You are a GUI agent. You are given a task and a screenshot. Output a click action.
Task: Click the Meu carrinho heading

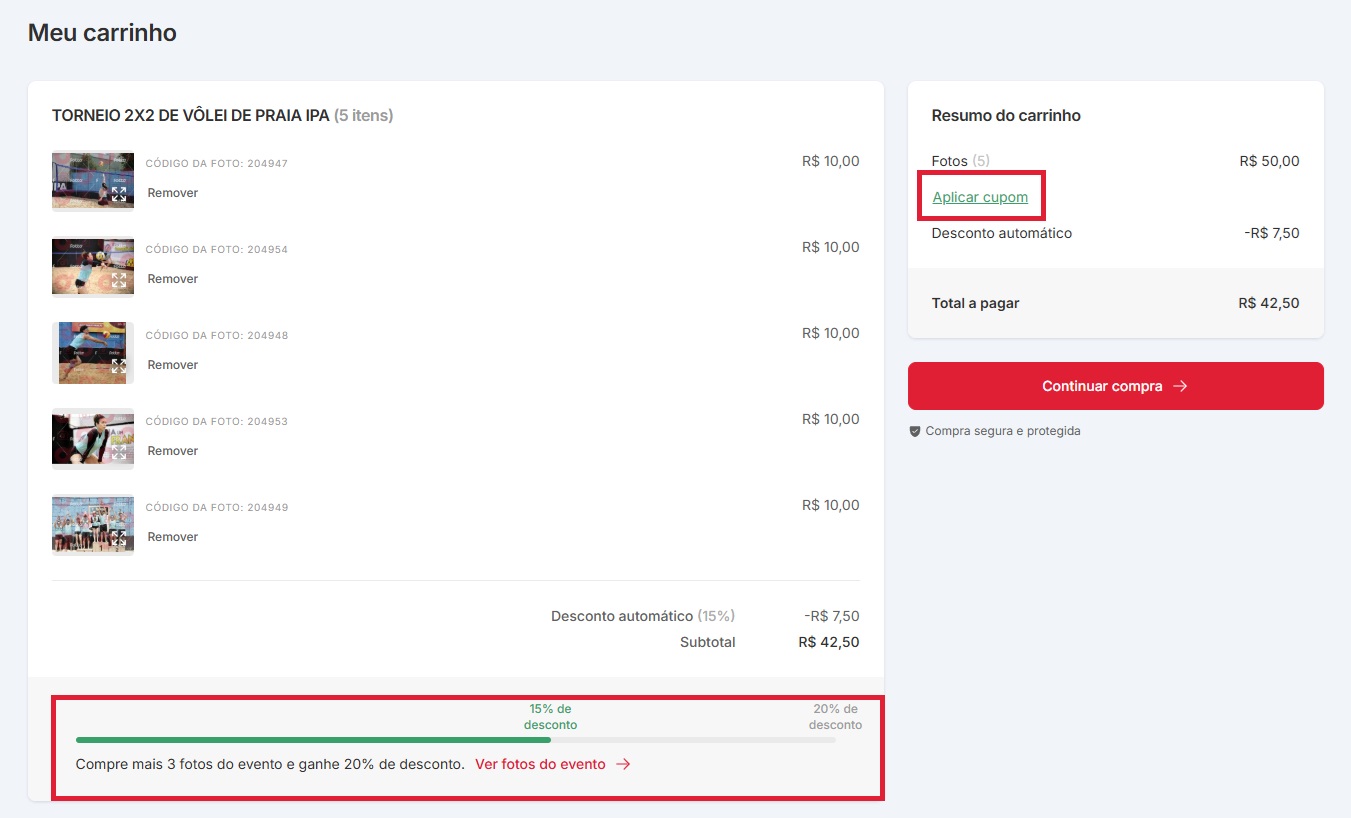102,33
